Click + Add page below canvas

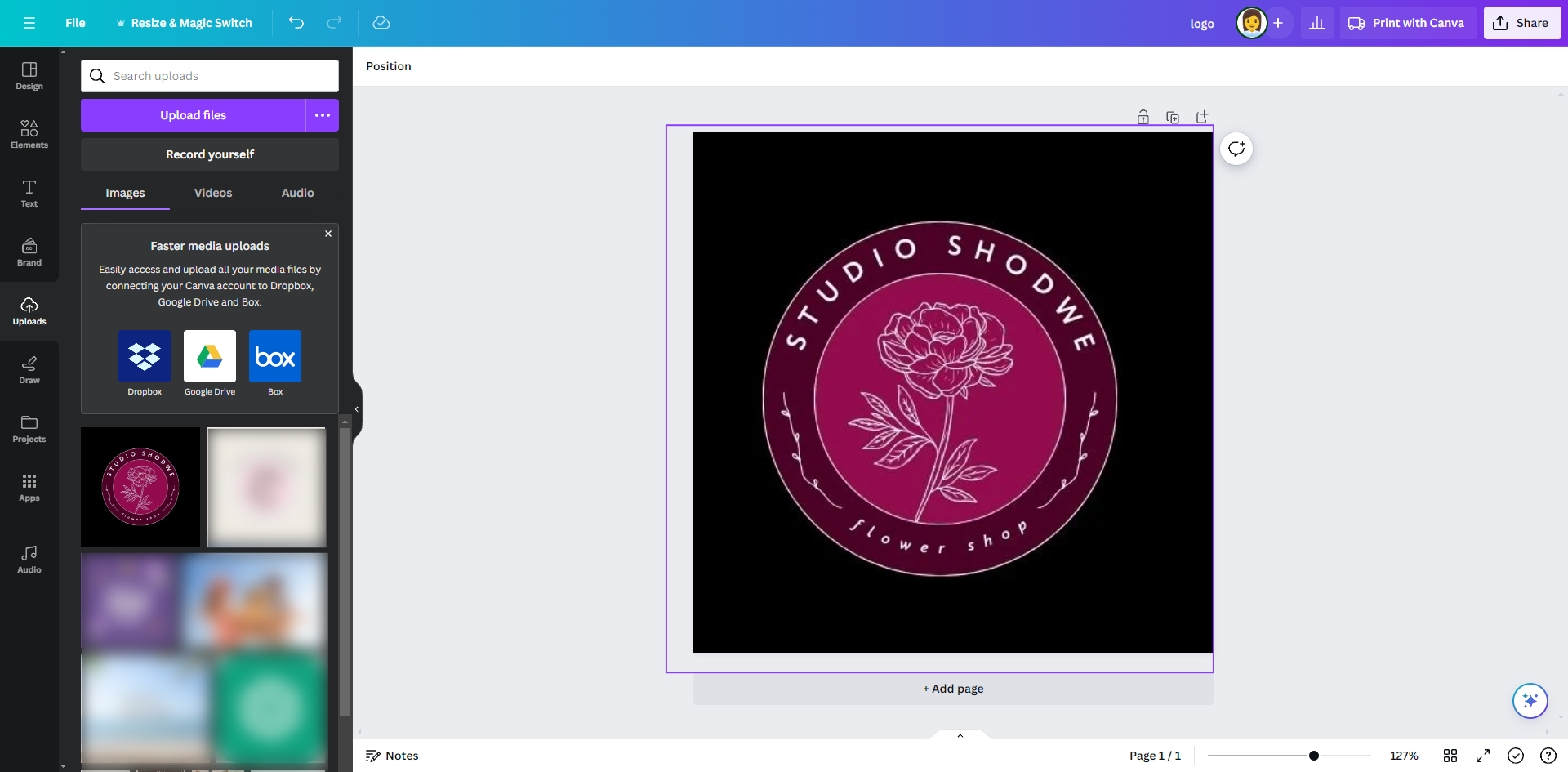953,689
